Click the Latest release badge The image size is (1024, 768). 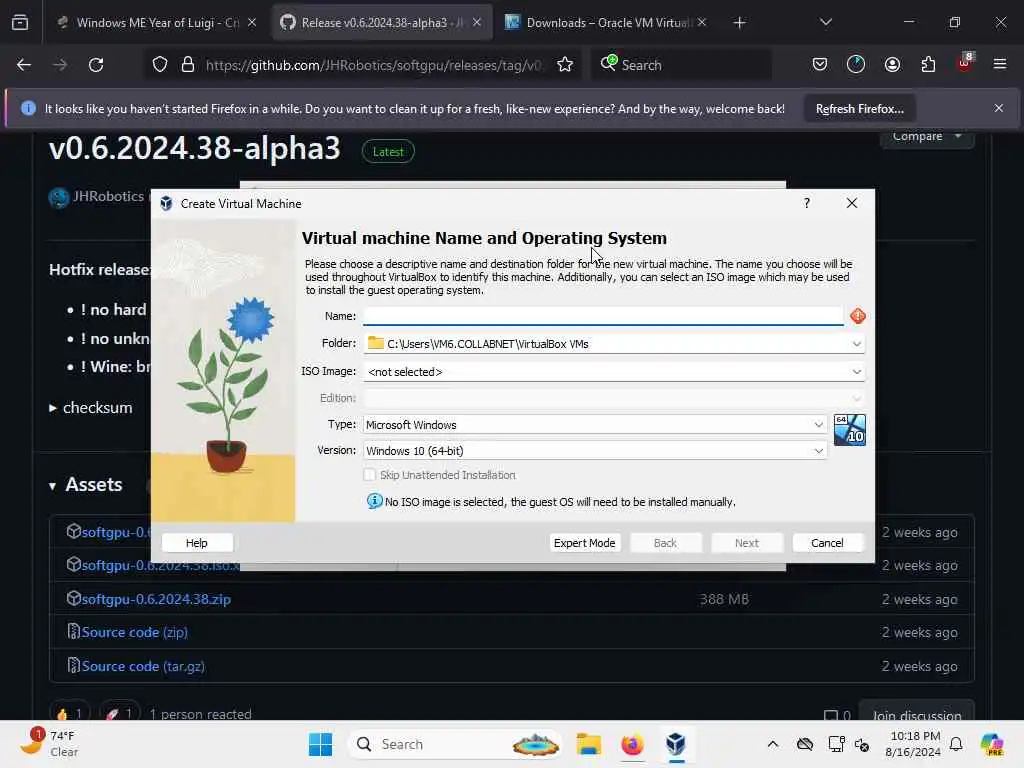pos(388,152)
